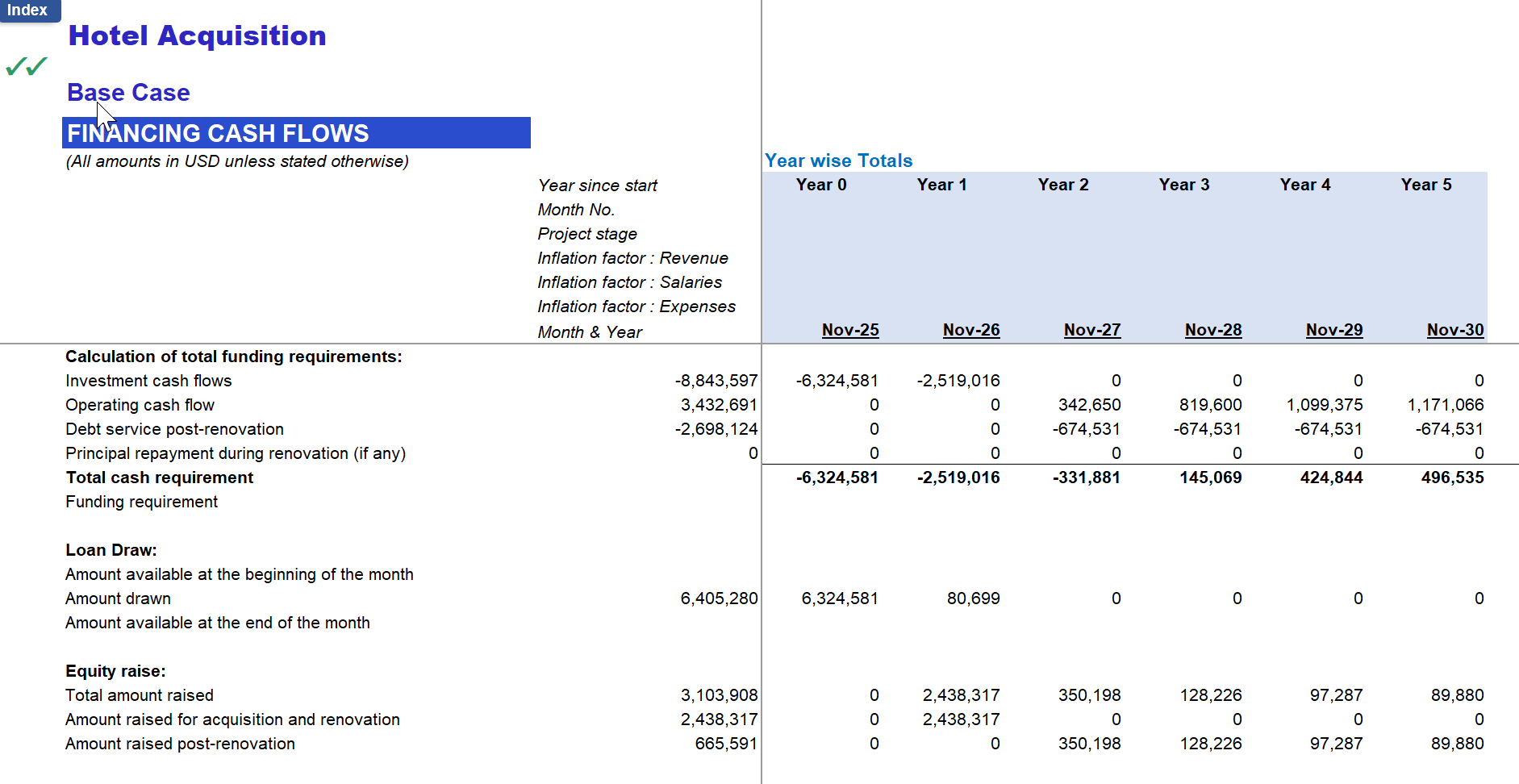Select the Base Case heading
This screenshot has height=784, width=1519.
[x=127, y=92]
